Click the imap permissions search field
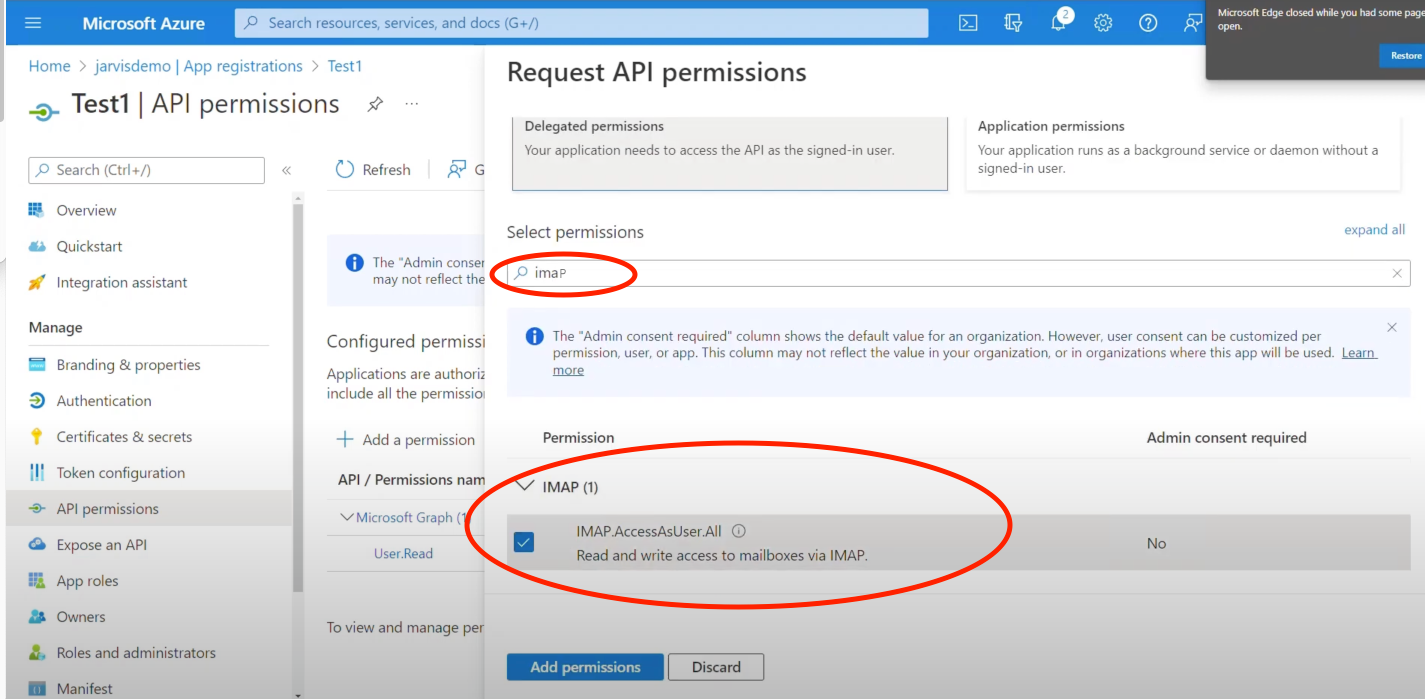 click(958, 273)
